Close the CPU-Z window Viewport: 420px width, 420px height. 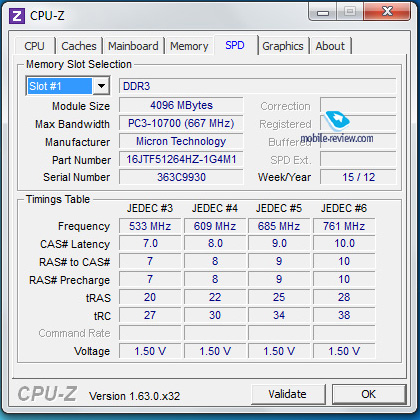[387, 12]
